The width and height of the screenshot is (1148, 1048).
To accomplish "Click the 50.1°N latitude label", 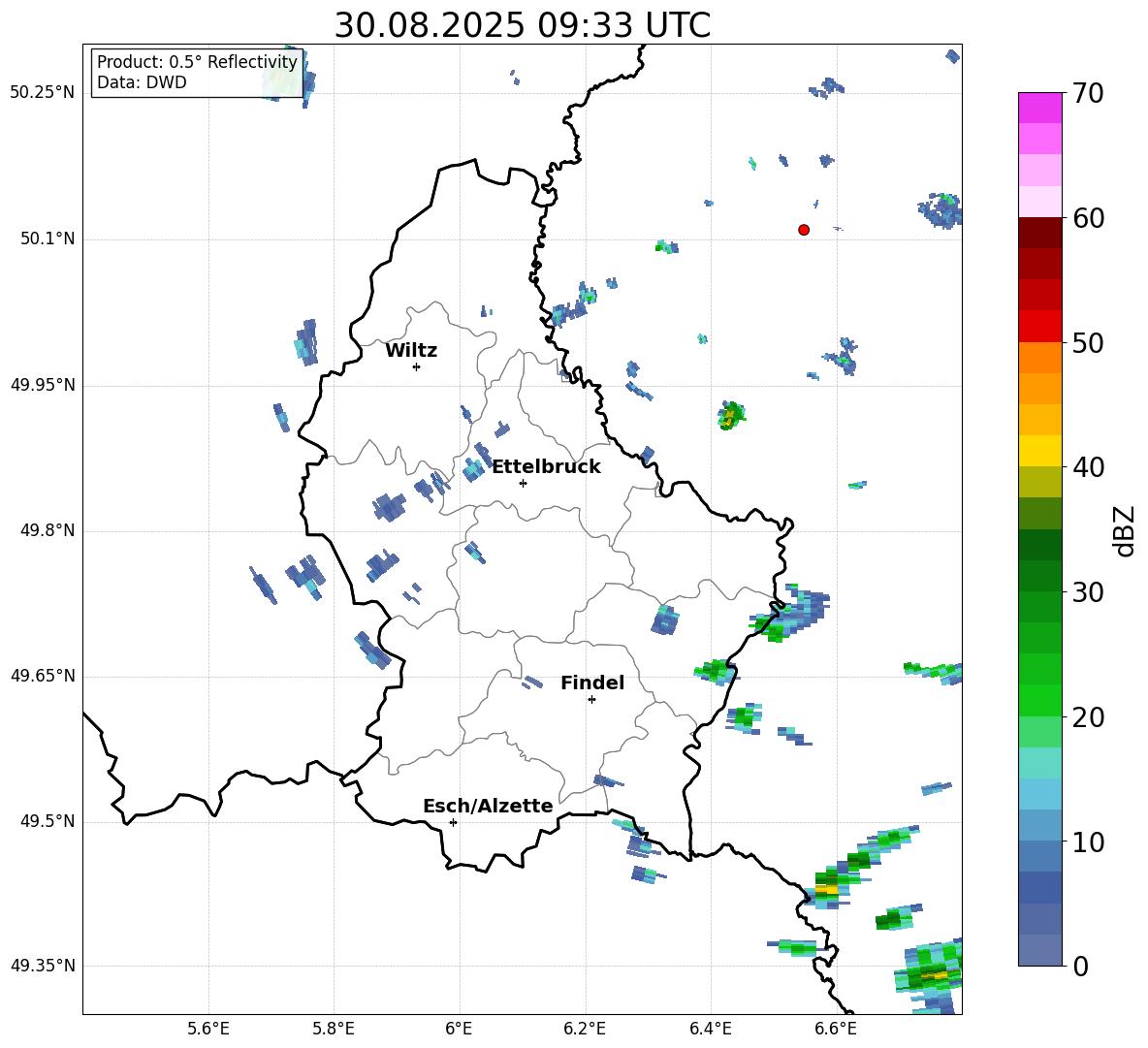I will pos(48,238).
